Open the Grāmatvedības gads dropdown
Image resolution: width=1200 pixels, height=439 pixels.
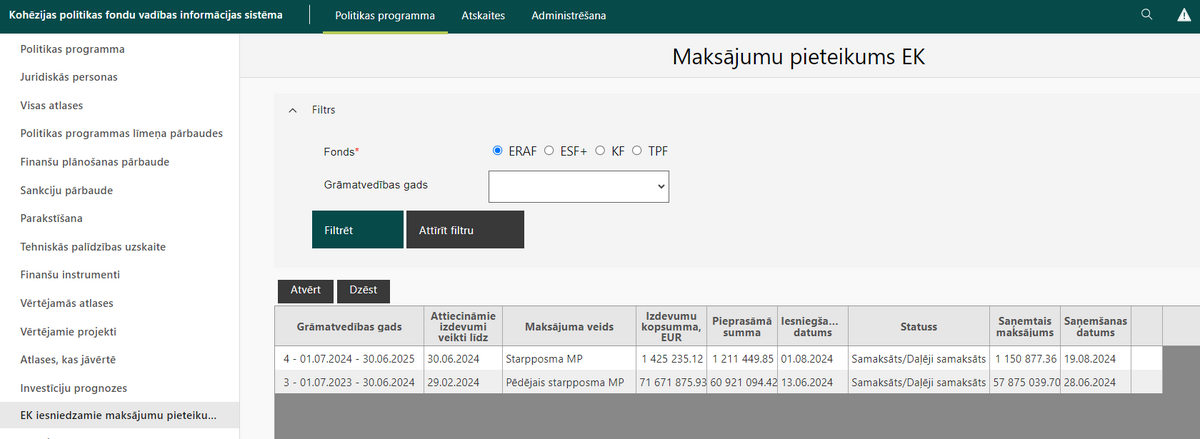click(578, 186)
